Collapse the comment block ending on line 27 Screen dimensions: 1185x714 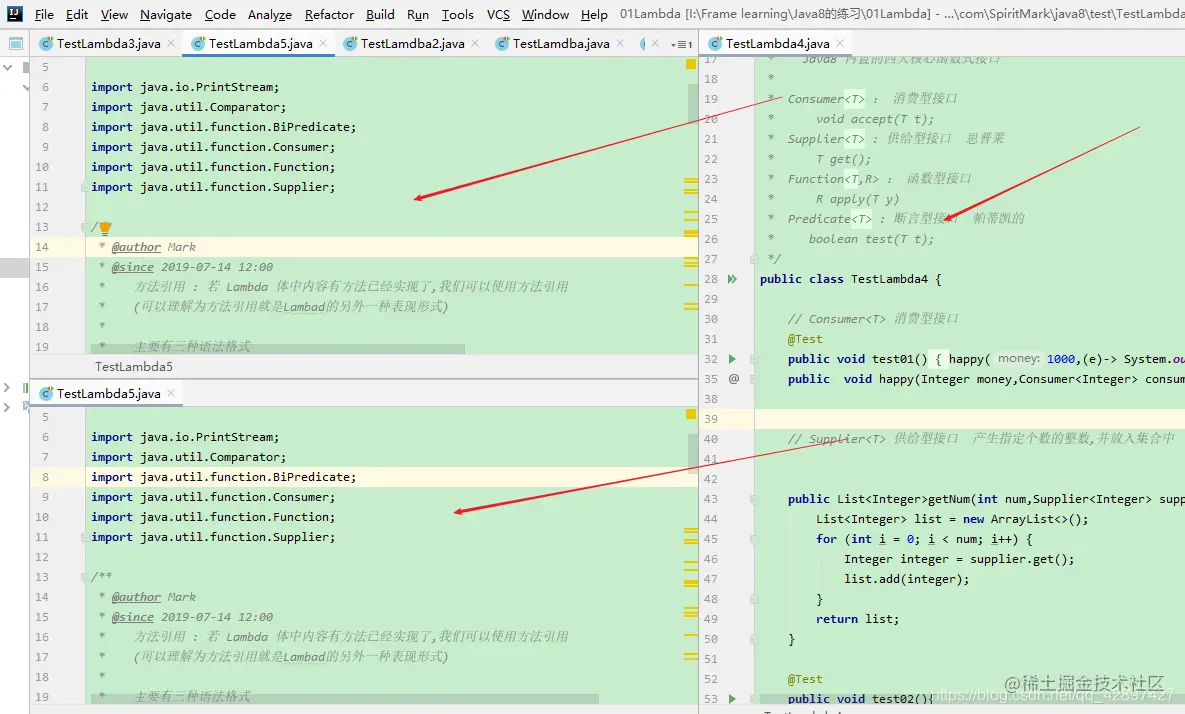[753, 258]
